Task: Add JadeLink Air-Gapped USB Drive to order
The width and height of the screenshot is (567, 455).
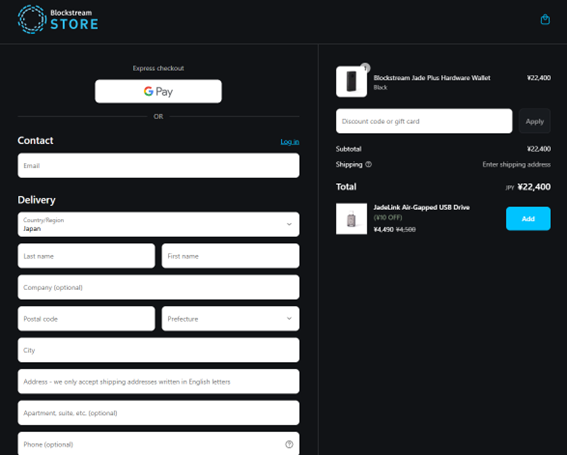Action: pos(528,218)
